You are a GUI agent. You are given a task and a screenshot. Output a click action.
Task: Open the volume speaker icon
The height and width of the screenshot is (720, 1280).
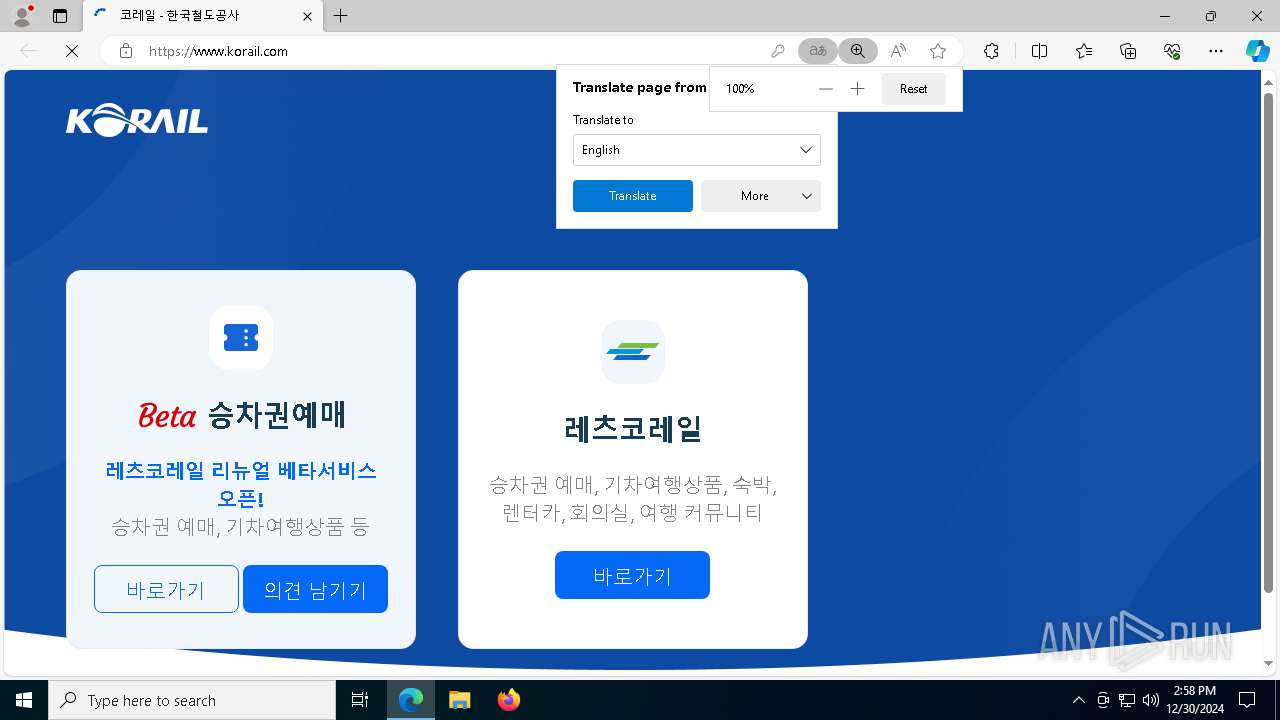coord(1150,700)
